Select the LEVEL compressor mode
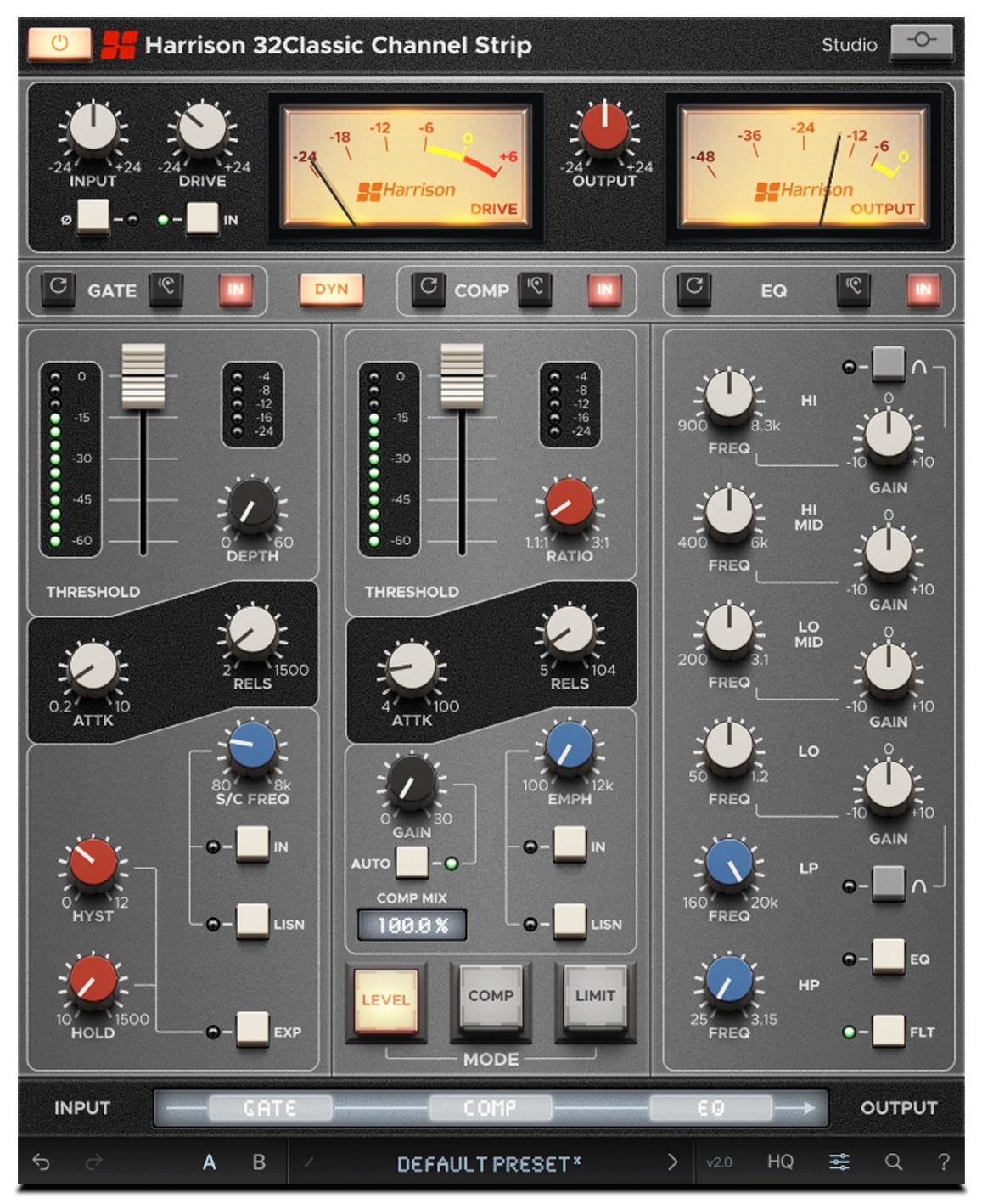 (x=386, y=1001)
